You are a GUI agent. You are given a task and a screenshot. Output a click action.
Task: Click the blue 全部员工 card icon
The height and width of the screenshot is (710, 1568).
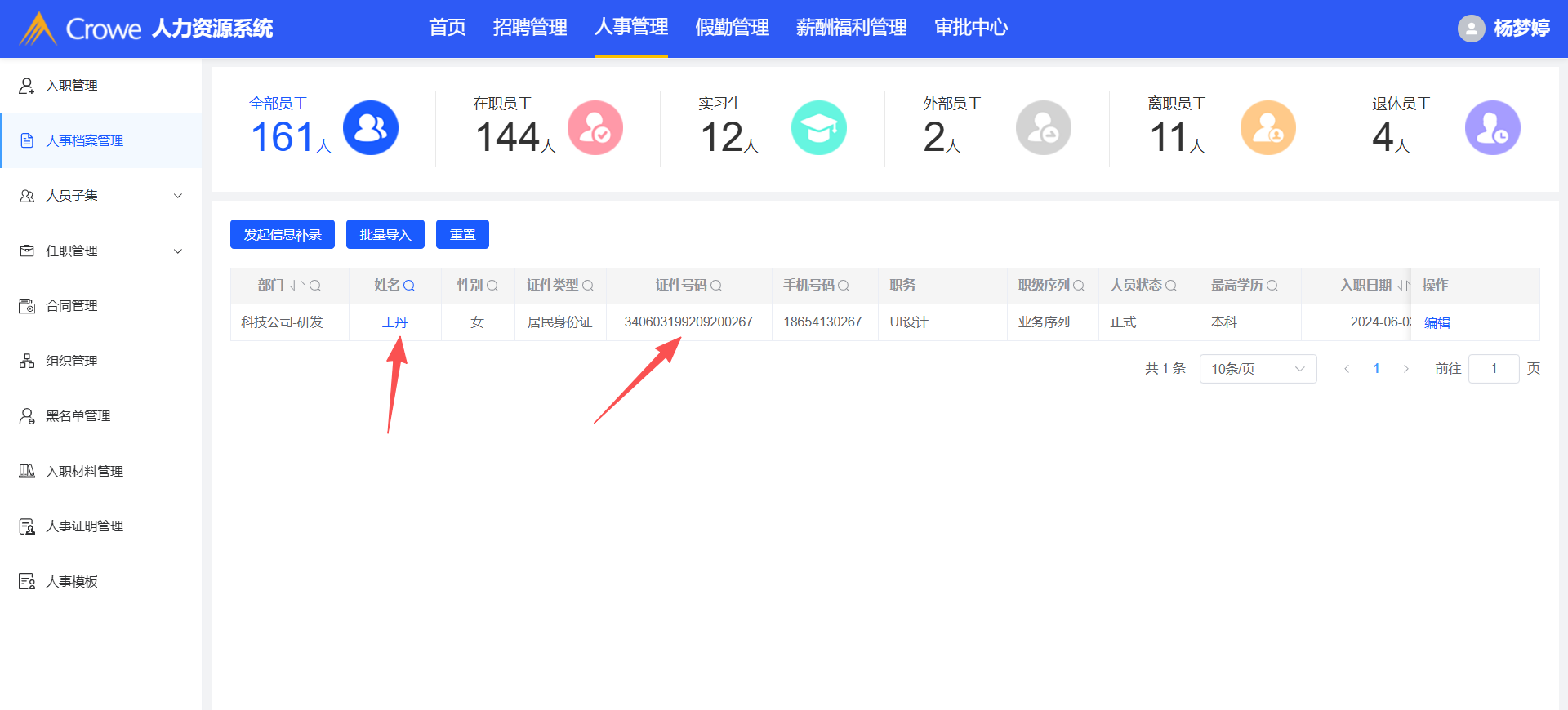[371, 128]
